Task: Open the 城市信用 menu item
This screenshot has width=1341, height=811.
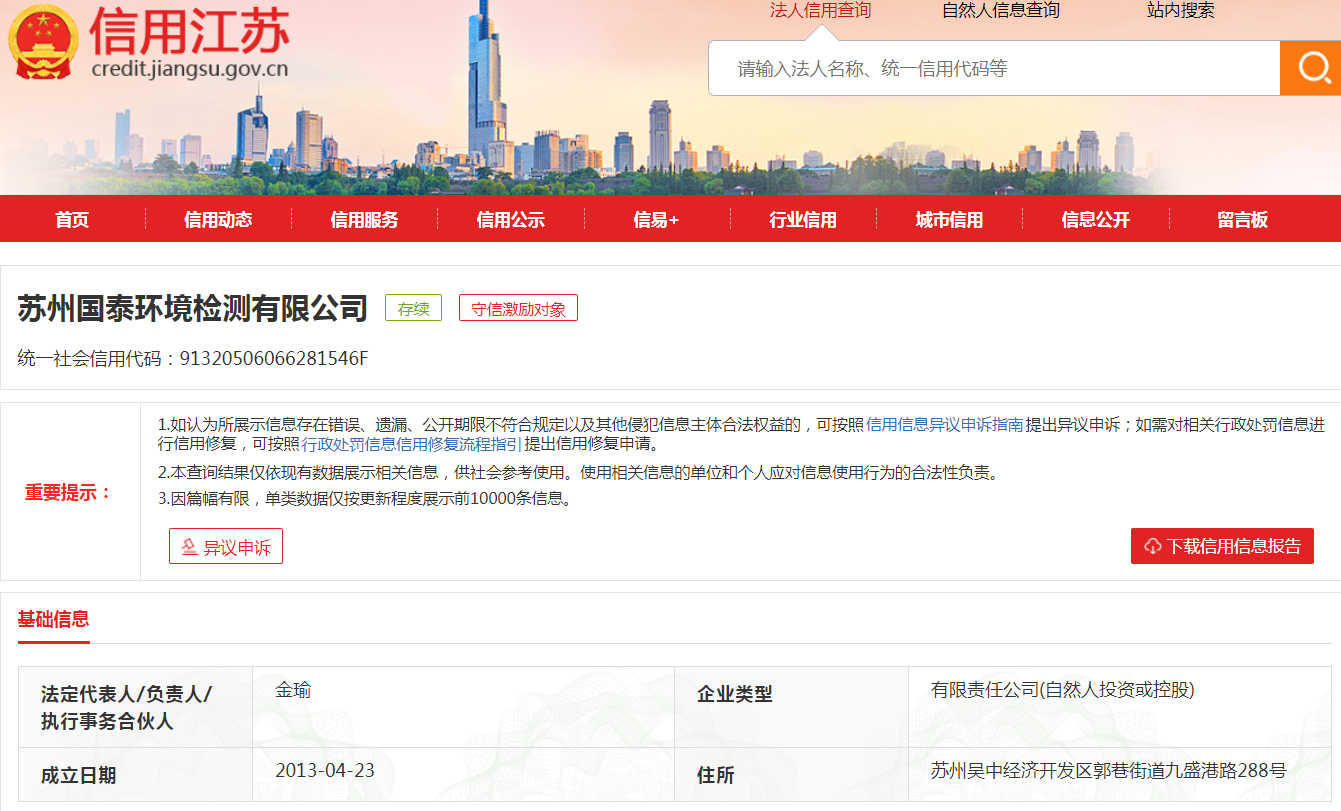Action: pyautogui.click(x=949, y=220)
